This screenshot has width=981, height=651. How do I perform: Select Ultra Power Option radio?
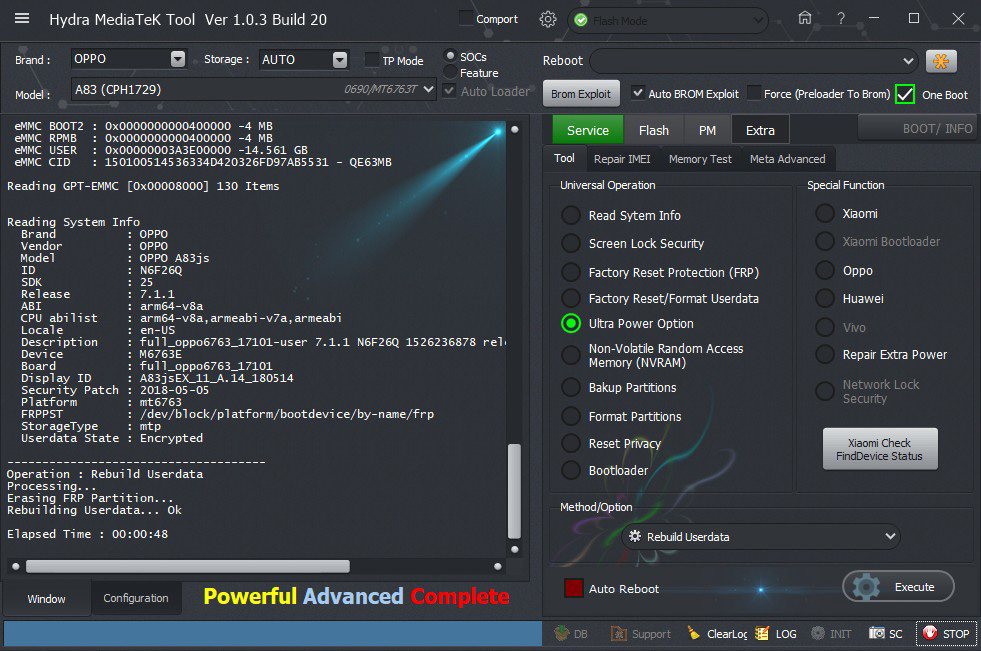coord(571,323)
